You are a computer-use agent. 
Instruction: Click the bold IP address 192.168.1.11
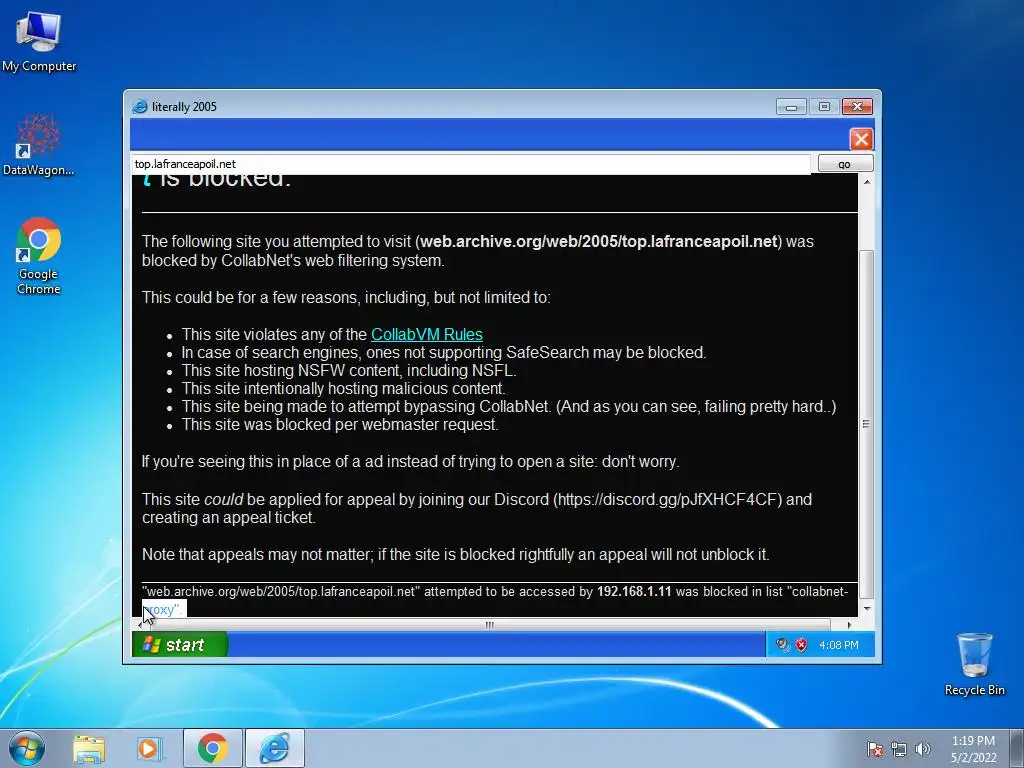tap(634, 592)
